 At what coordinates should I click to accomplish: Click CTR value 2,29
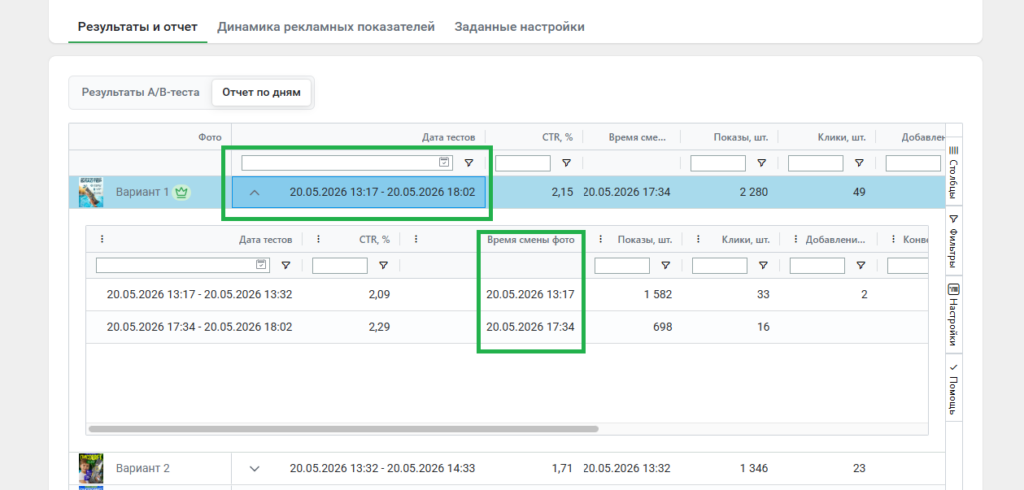click(x=379, y=327)
